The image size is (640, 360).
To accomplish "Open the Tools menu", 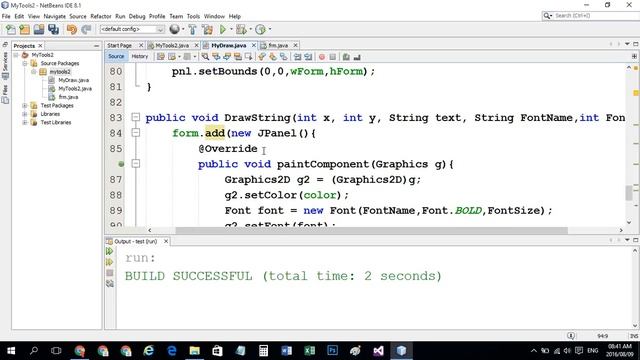I will pyautogui.click(x=193, y=16).
